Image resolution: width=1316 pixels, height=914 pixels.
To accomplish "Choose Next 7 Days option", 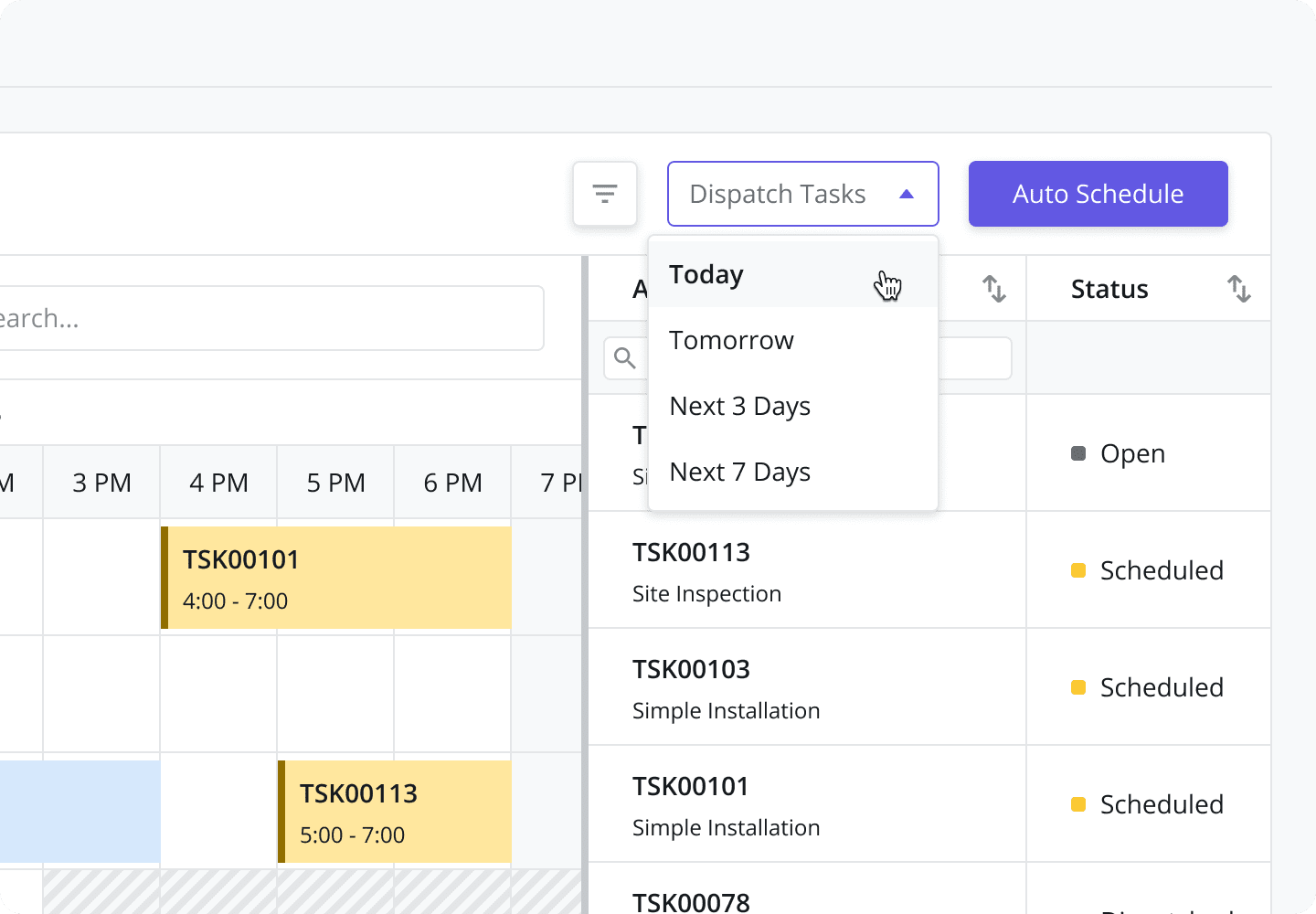I will [x=793, y=472].
